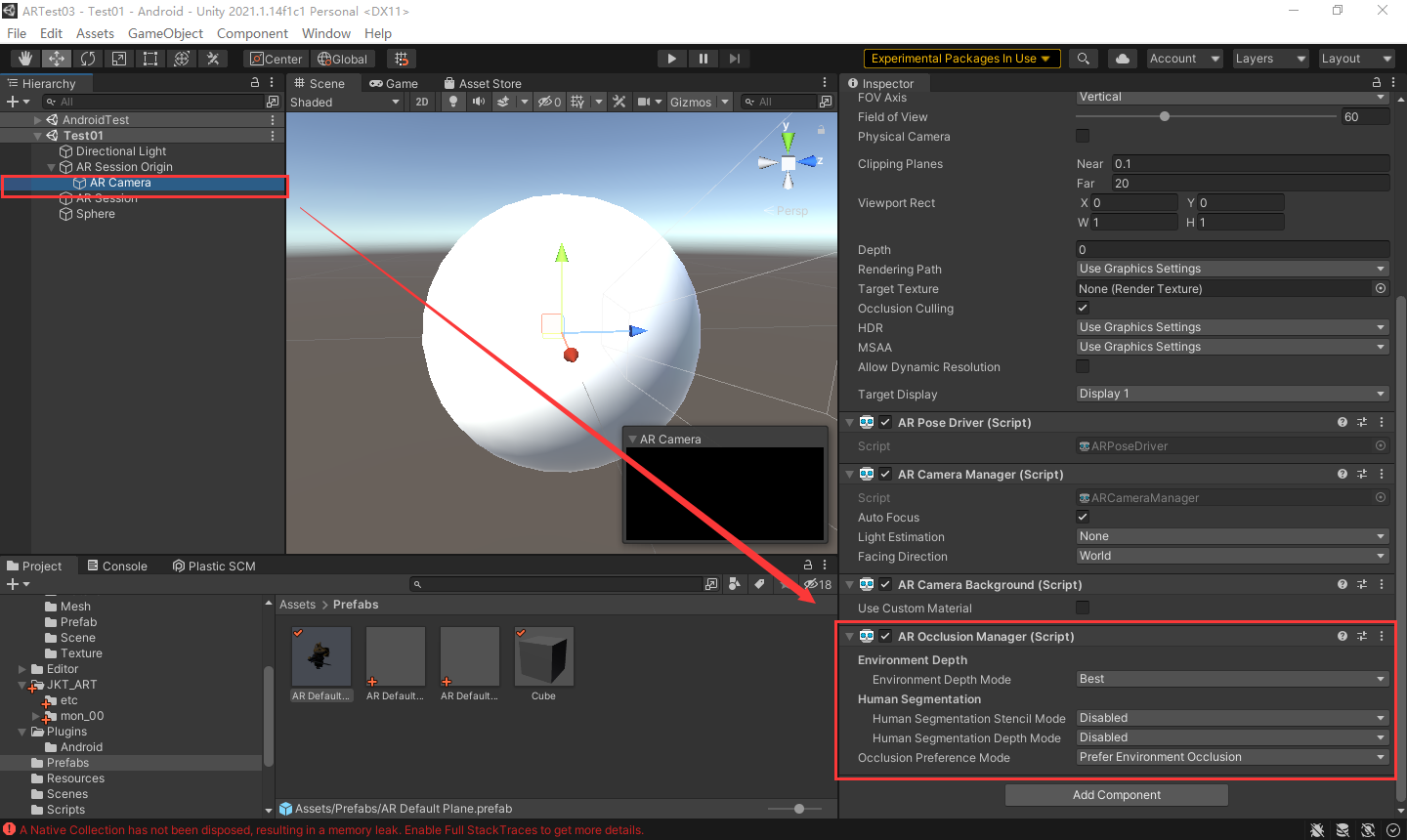Screen dimensions: 1407x840
Task: Select the Scale tool
Action: (x=118, y=59)
